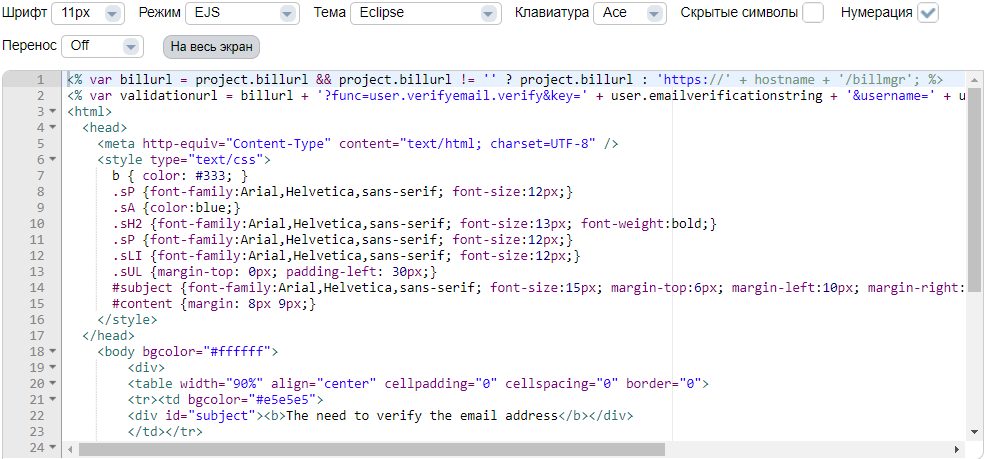Collapse the head fold arrow on line 4
987x459 pixels.
[x=52, y=128]
